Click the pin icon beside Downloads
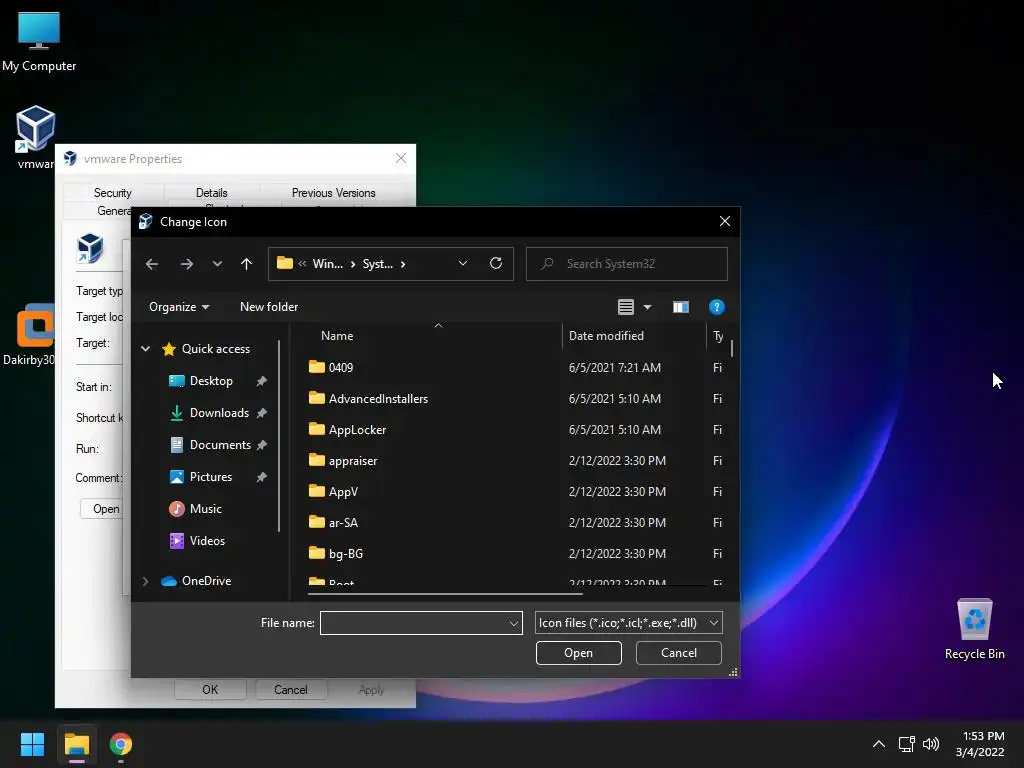The image size is (1024, 768). pyautogui.click(x=261, y=413)
